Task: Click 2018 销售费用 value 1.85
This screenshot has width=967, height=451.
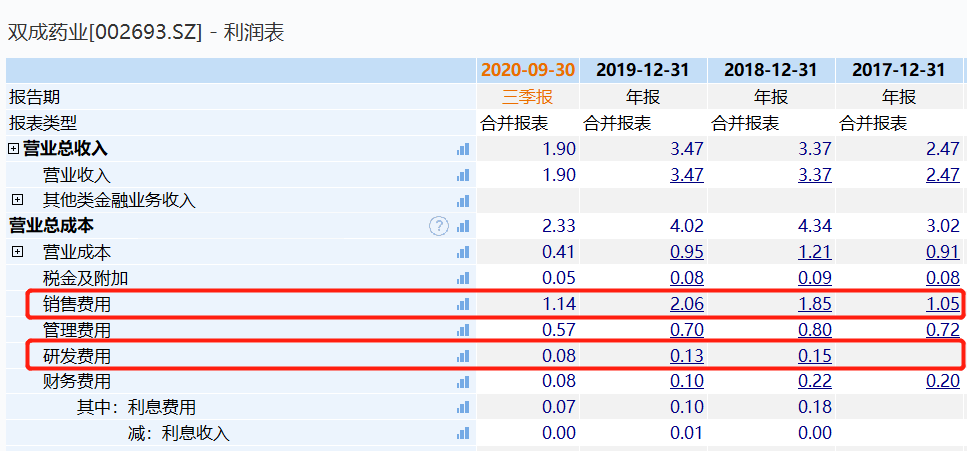Action: pos(814,304)
